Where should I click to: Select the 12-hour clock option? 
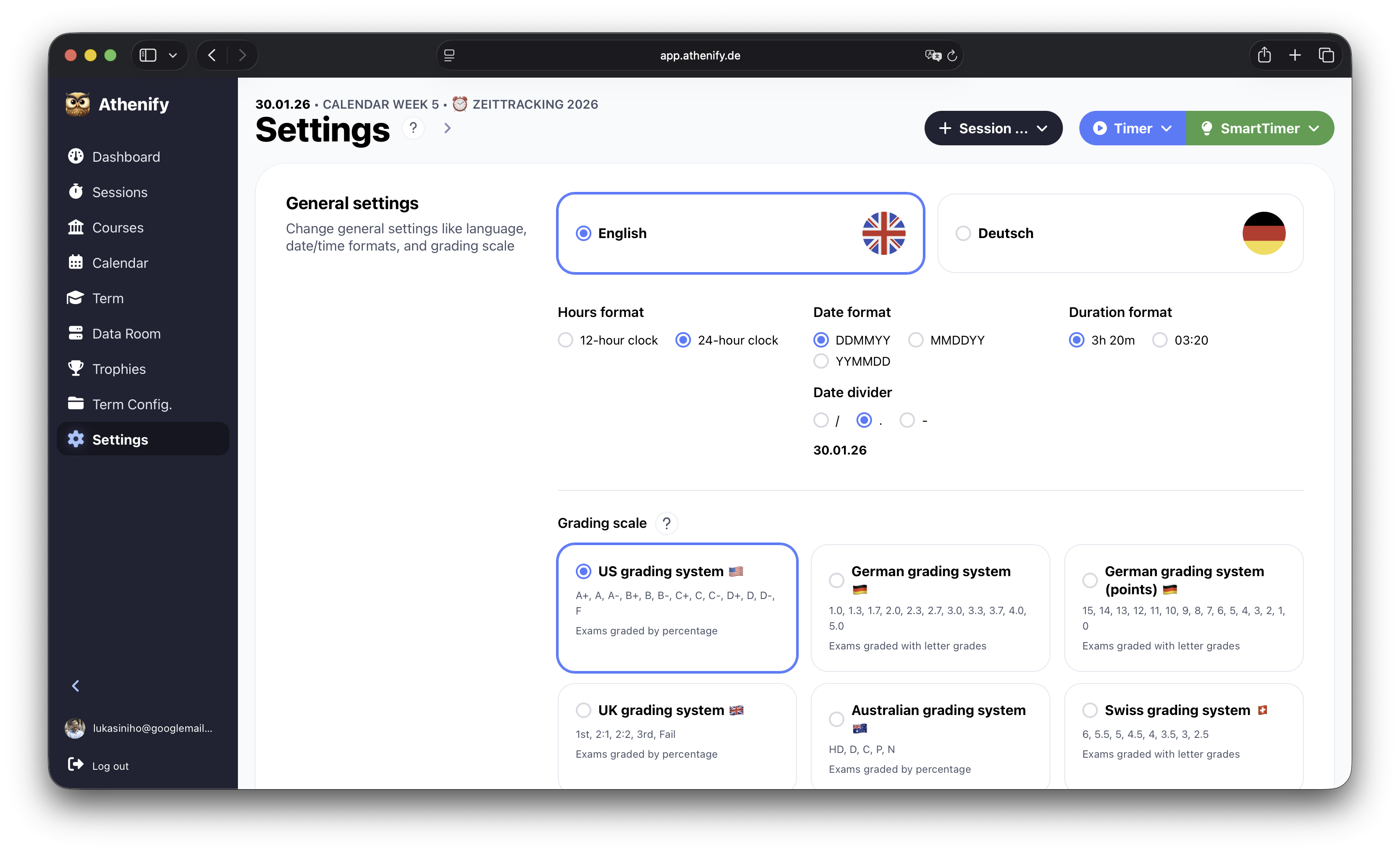566,340
